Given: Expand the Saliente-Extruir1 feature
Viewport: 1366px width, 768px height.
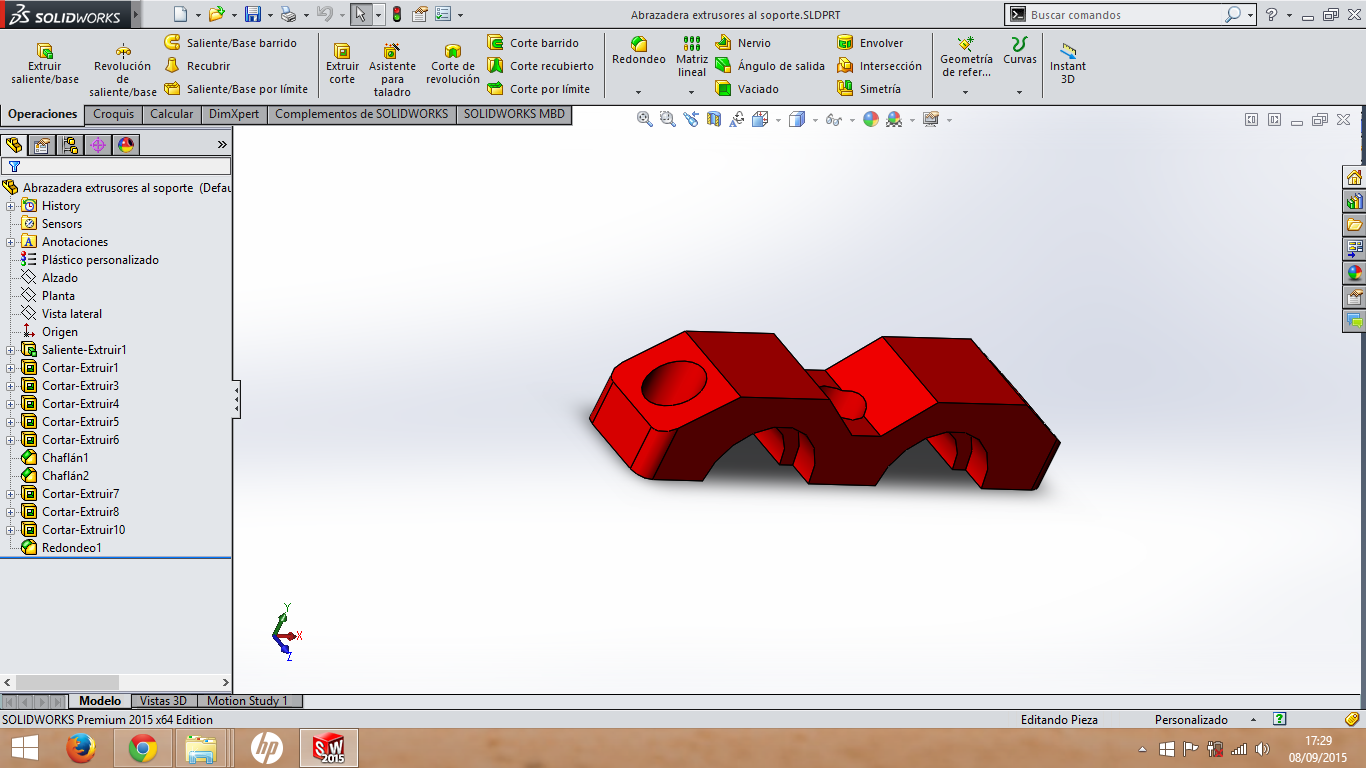Looking at the screenshot, I should pyautogui.click(x=11, y=350).
